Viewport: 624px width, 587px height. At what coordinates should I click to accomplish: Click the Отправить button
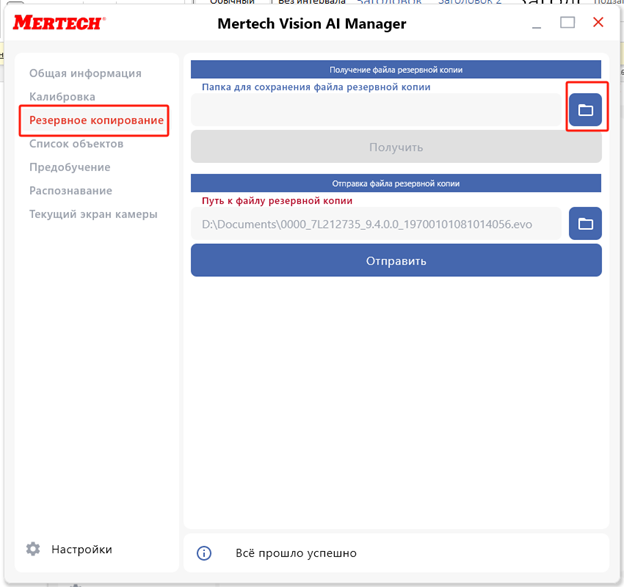coord(396,261)
